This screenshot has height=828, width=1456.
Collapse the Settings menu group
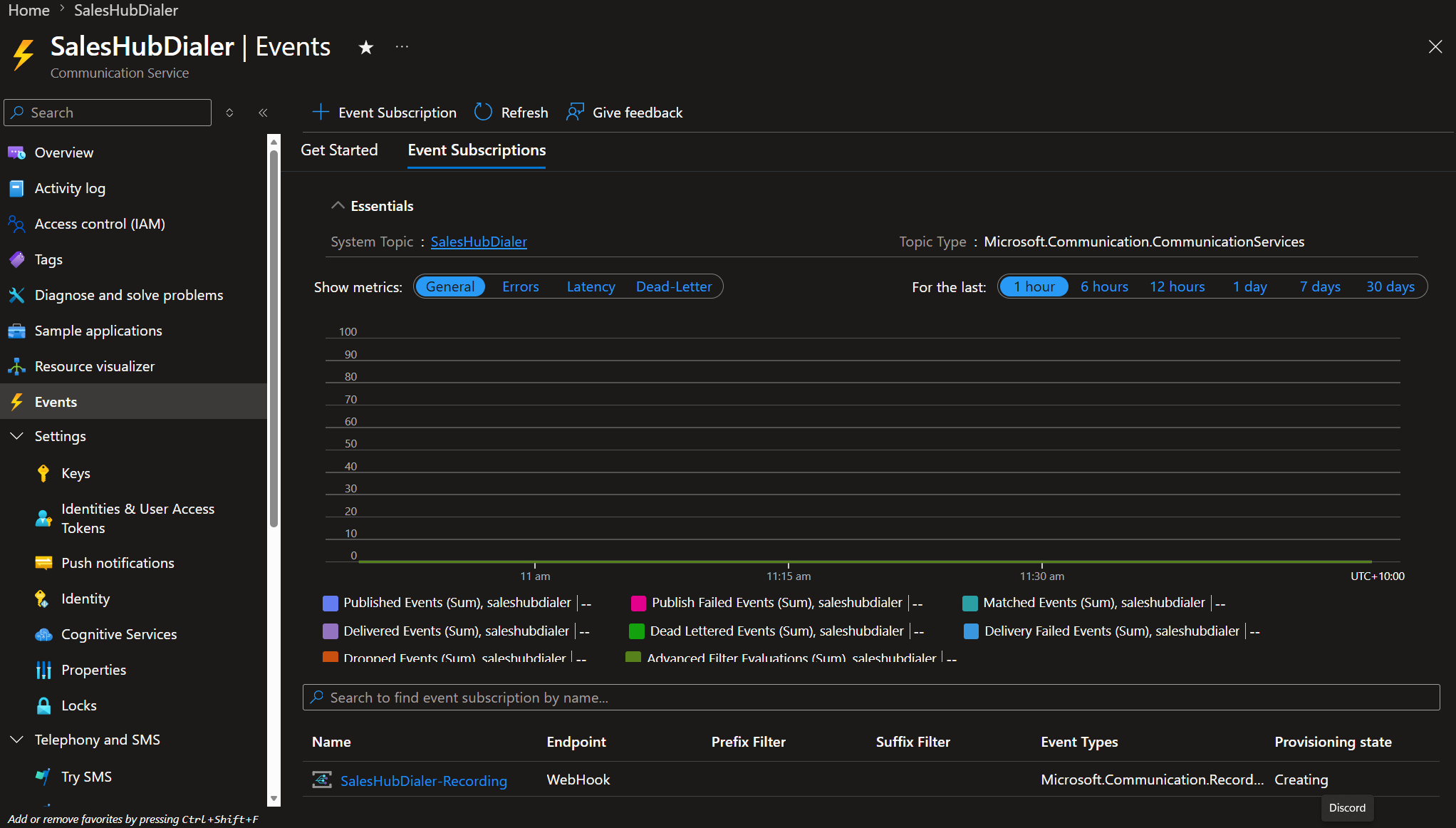[16, 436]
